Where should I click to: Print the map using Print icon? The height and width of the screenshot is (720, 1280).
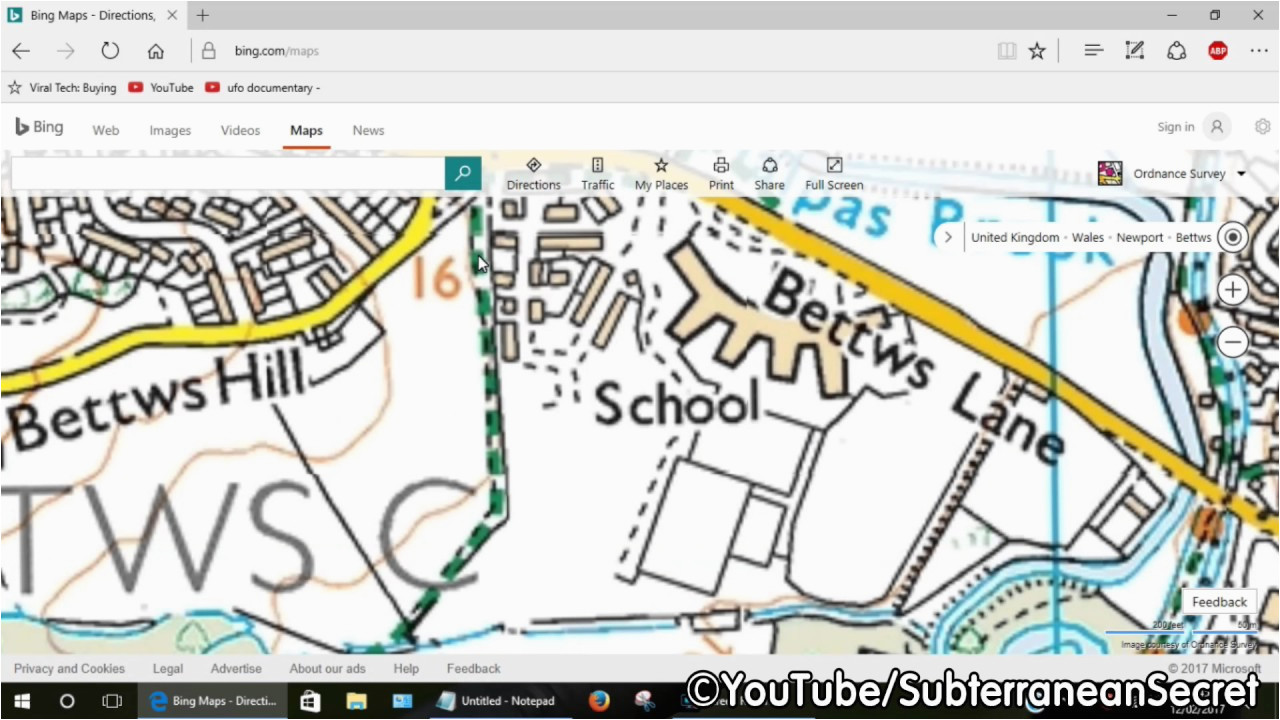pos(721,173)
